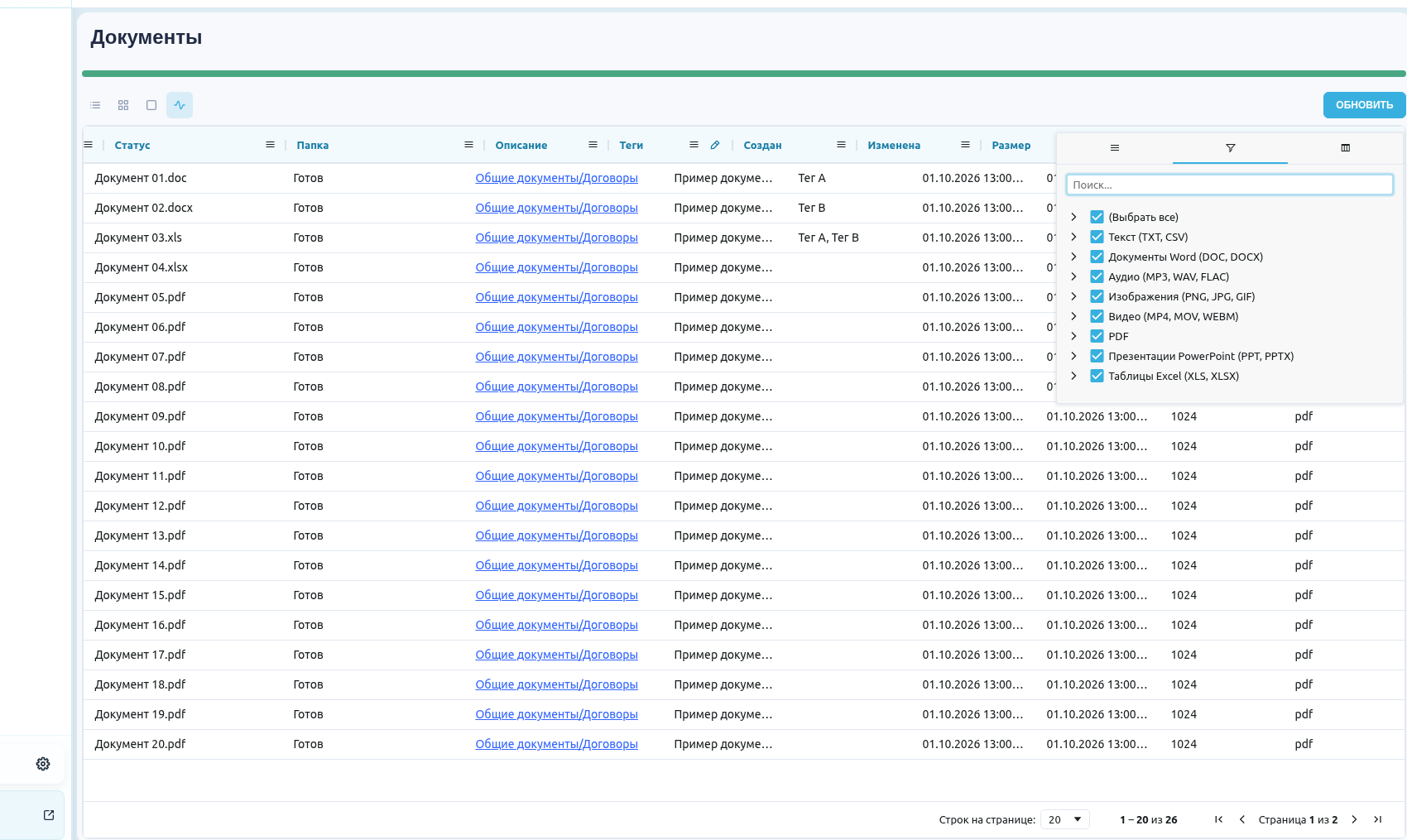Uncheck Изображения (PNG, JPG, GIF) checkbox
This screenshot has height=840, width=1407.
click(x=1097, y=296)
